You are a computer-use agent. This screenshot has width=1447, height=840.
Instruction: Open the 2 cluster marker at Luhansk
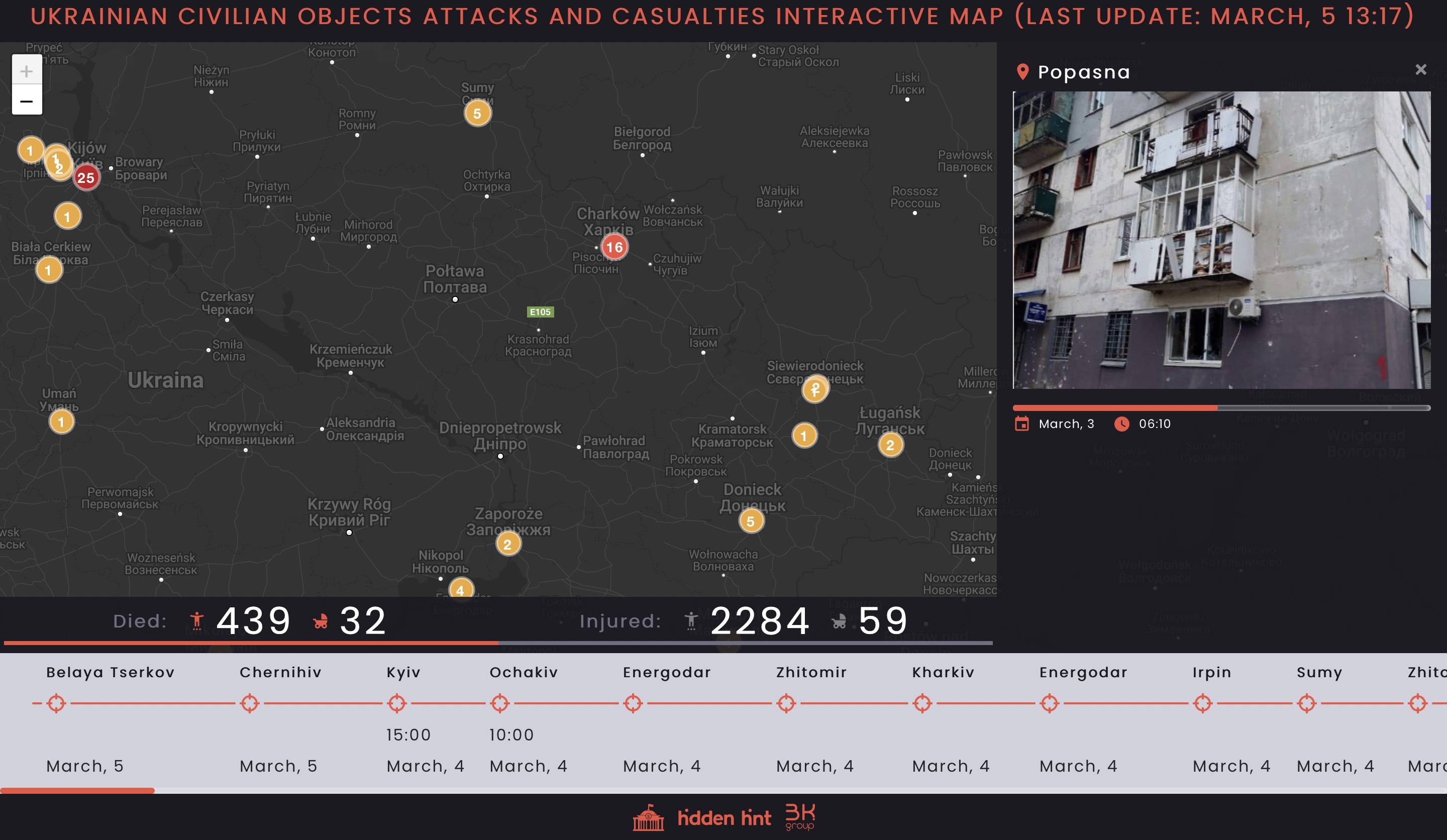pos(890,445)
